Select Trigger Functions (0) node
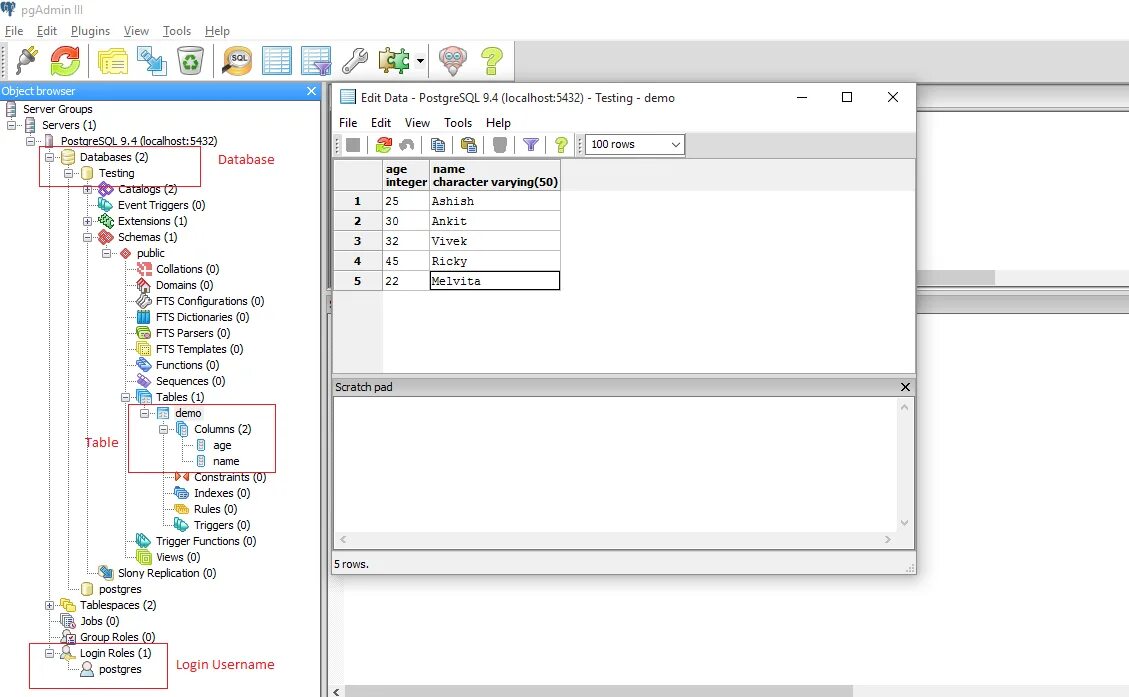The height and width of the screenshot is (697, 1129). coord(206,541)
